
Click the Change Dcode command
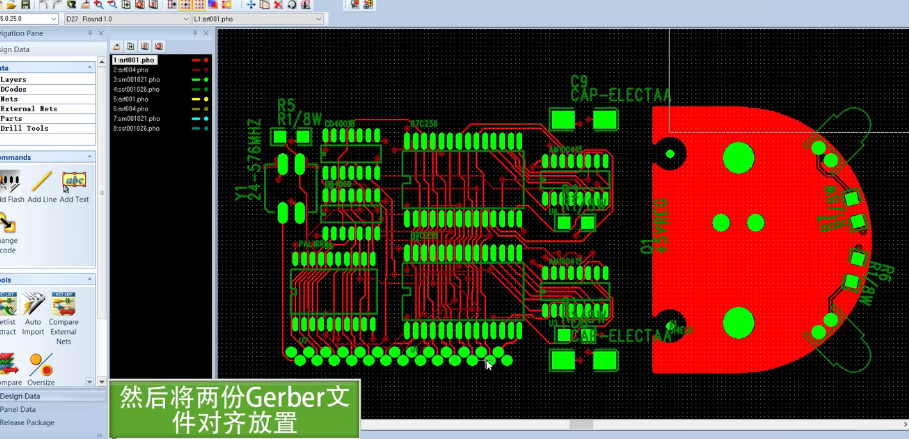click(x=8, y=234)
